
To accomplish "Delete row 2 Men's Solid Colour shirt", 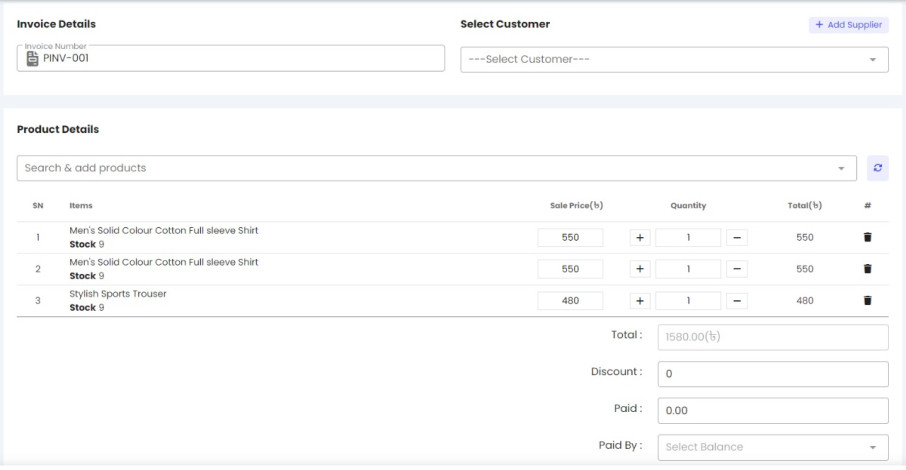I will pyautogui.click(x=867, y=269).
